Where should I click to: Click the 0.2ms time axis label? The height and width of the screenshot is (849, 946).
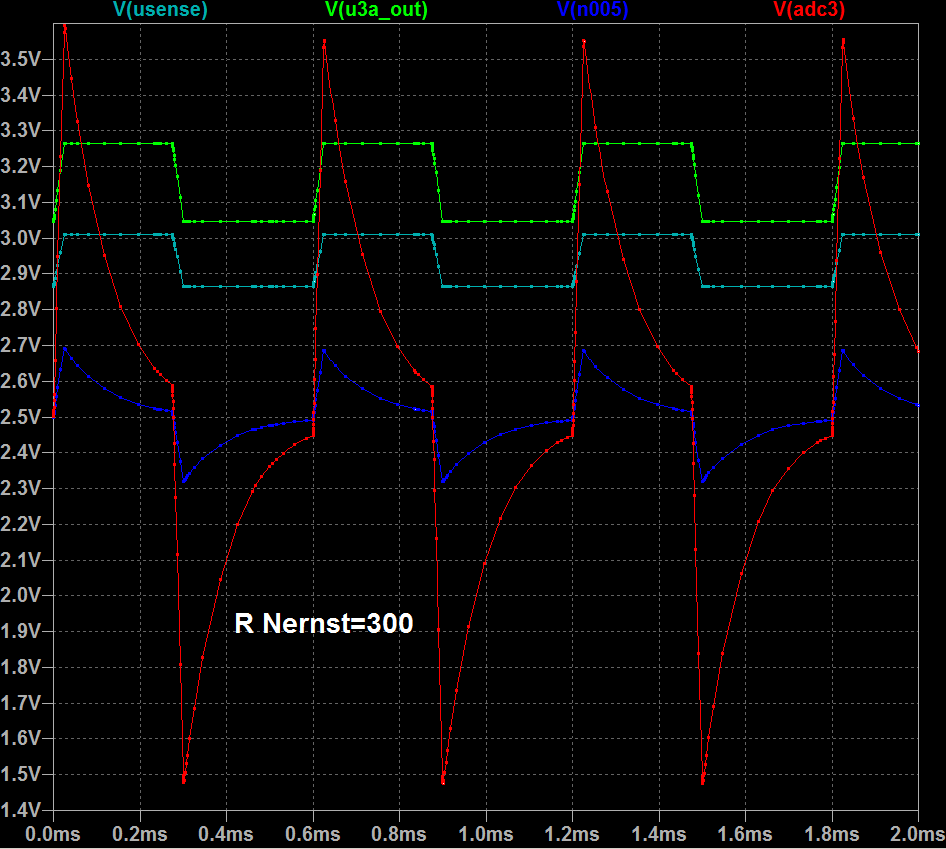[x=140, y=833]
